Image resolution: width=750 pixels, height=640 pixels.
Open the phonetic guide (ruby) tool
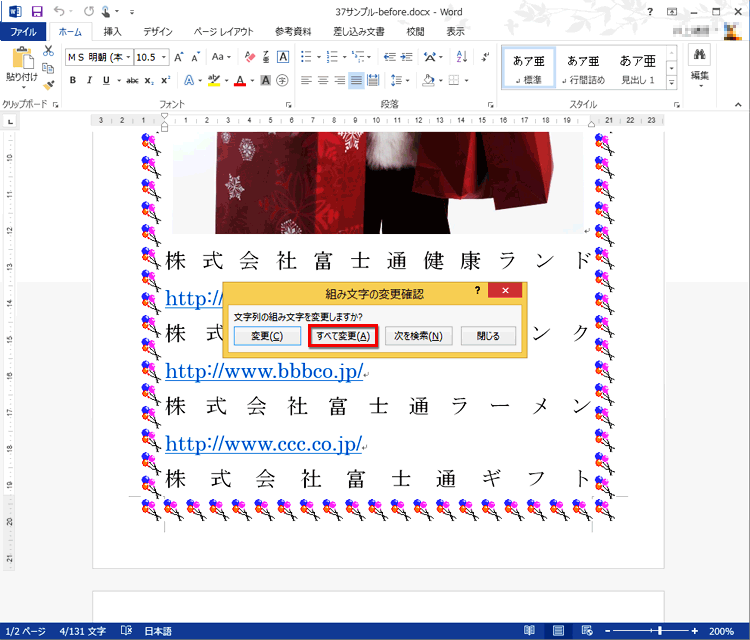click(266, 57)
